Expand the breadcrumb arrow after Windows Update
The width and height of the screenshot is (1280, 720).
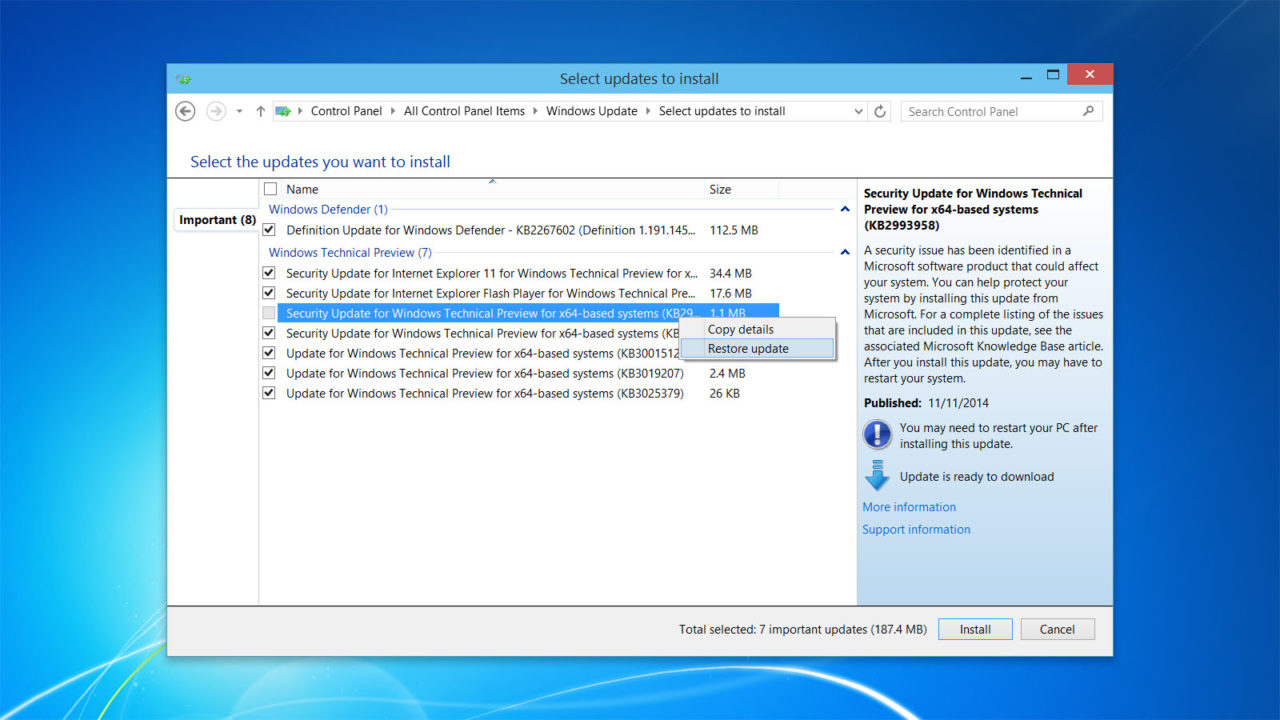pos(648,112)
